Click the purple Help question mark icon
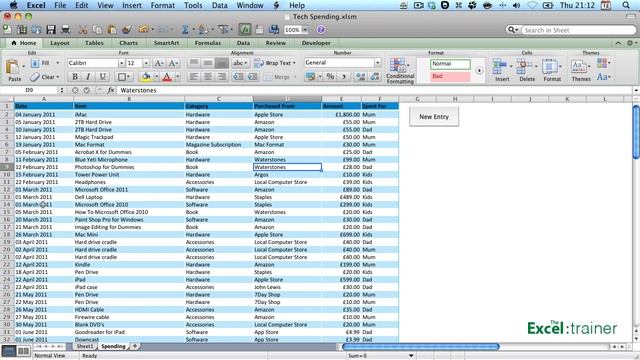The image size is (640, 360). coord(321,29)
